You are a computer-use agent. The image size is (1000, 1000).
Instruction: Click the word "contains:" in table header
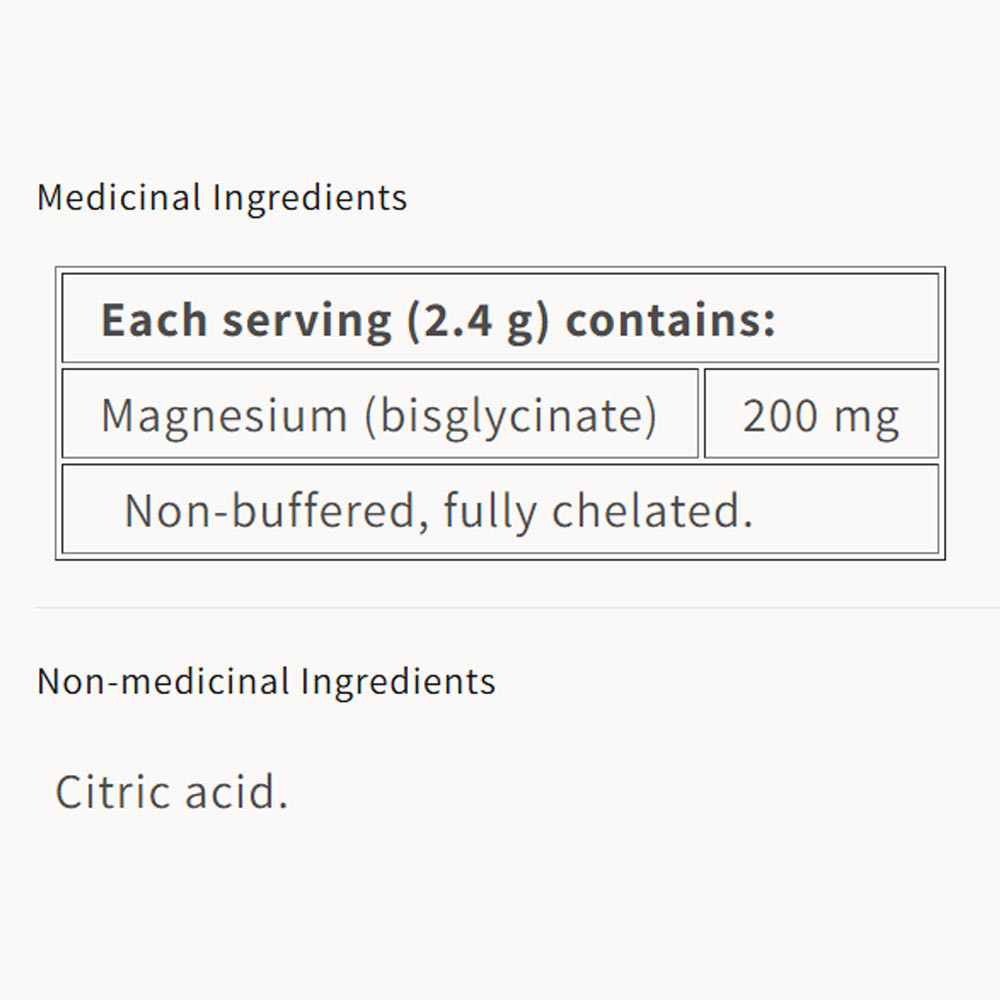(x=670, y=320)
